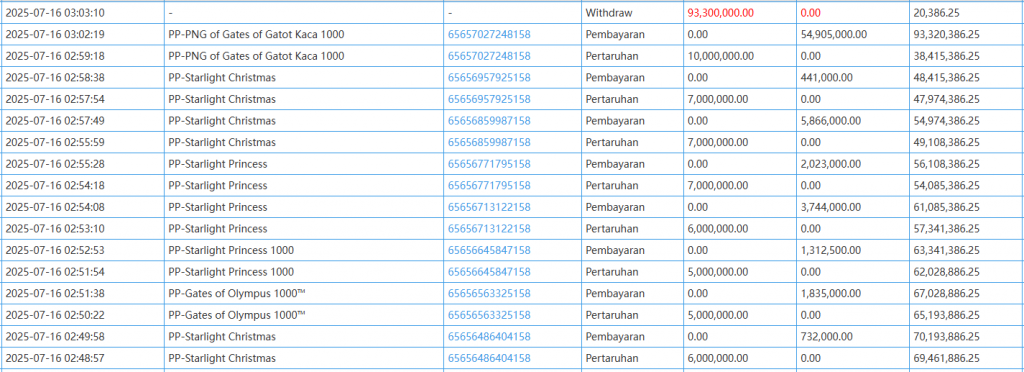Select timestamp cell 2025-07-16 03:03:10
The image size is (1024, 372).
(x=83, y=12)
